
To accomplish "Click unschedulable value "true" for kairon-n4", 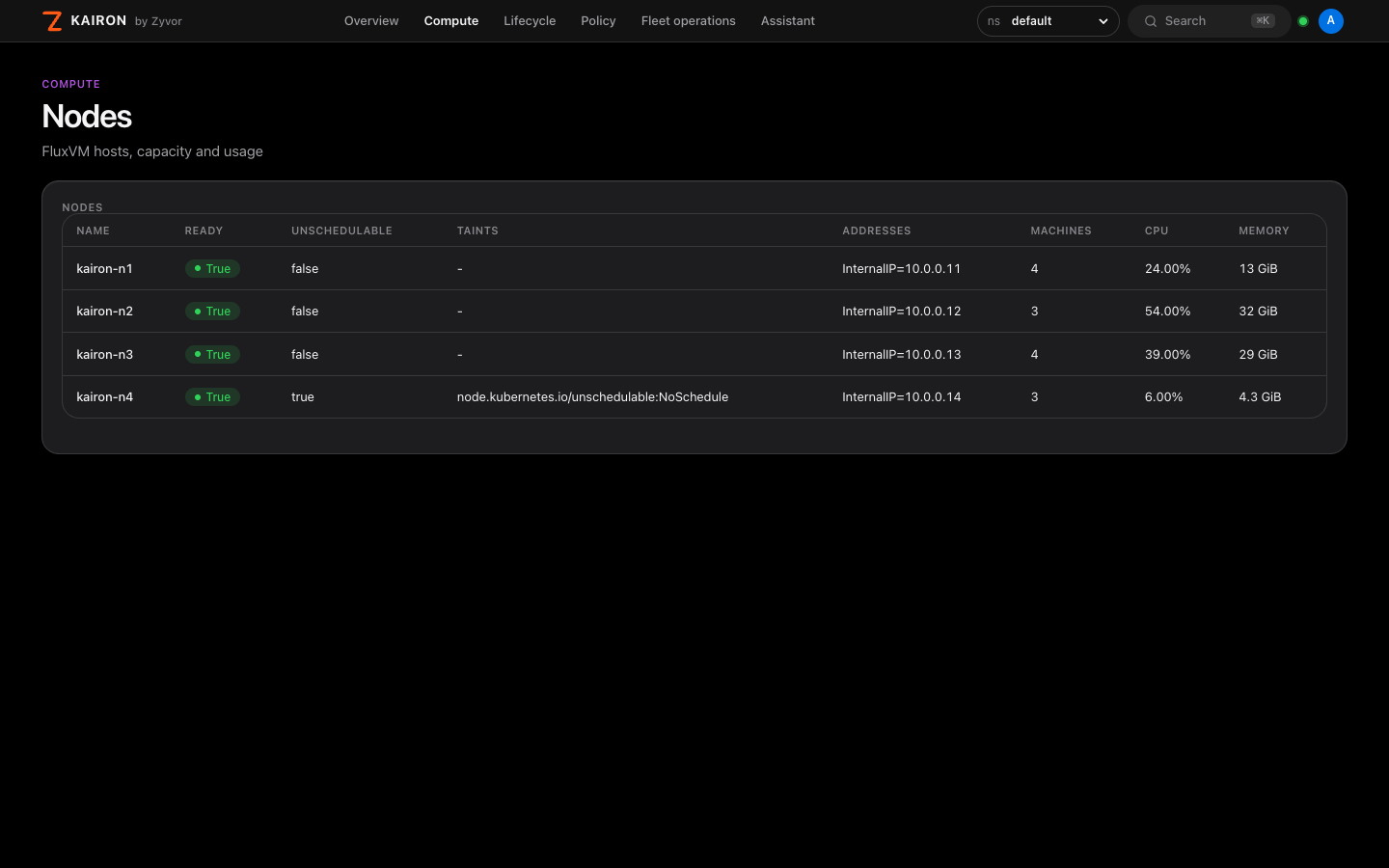I will (x=303, y=397).
